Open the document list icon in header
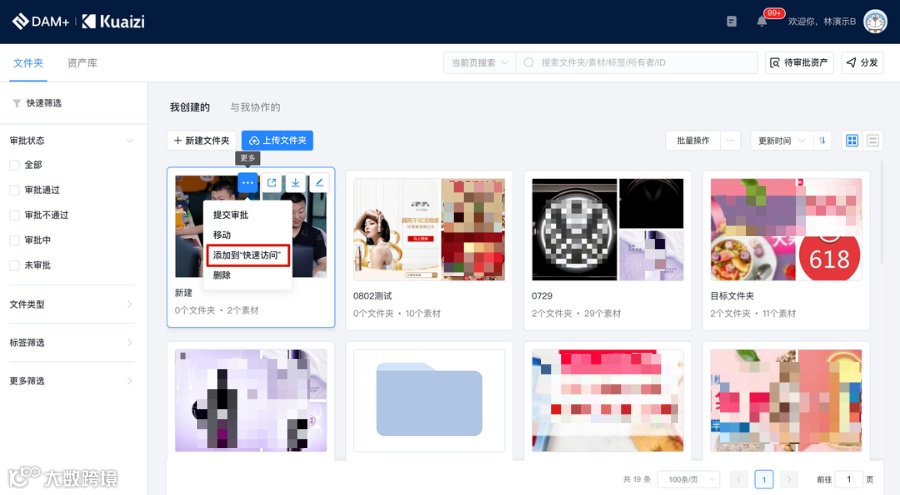This screenshot has width=900, height=495. 731,21
